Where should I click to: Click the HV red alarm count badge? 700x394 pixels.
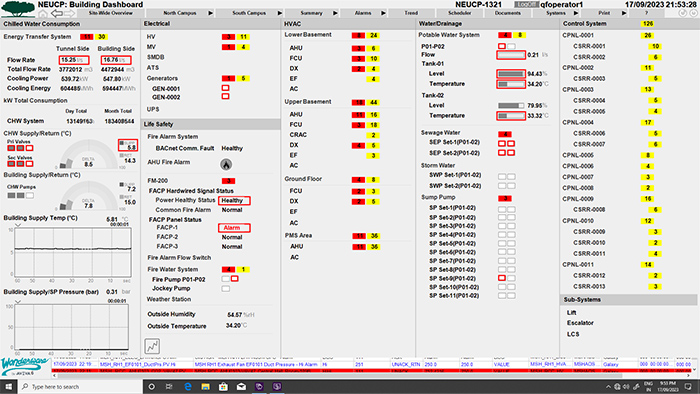click(x=228, y=37)
